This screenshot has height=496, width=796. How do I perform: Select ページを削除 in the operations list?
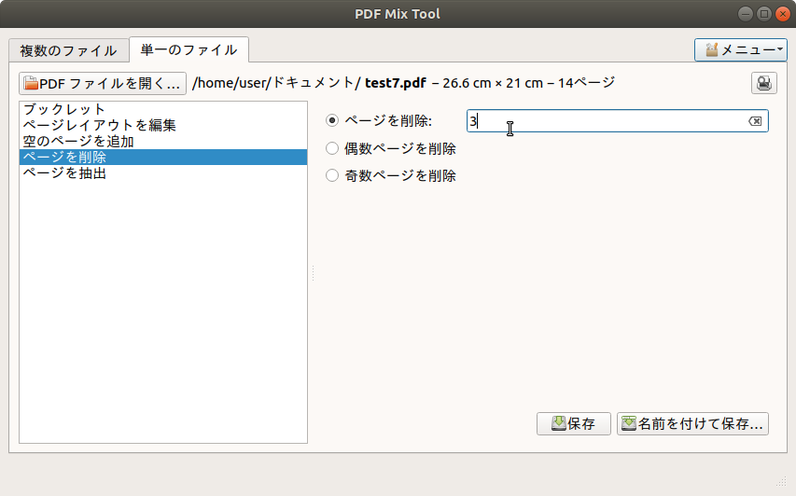[163, 157]
